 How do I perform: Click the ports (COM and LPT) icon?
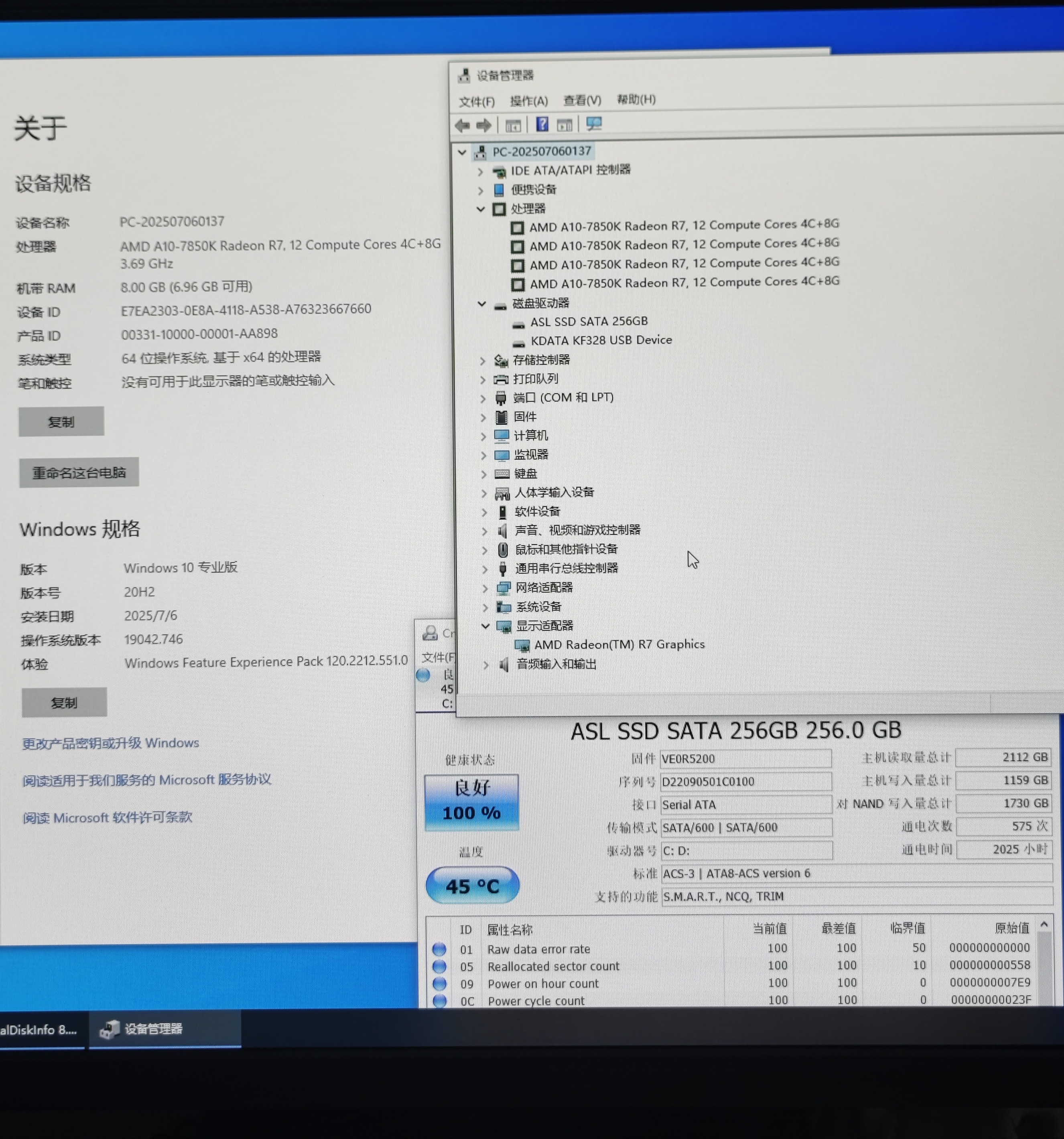point(501,398)
